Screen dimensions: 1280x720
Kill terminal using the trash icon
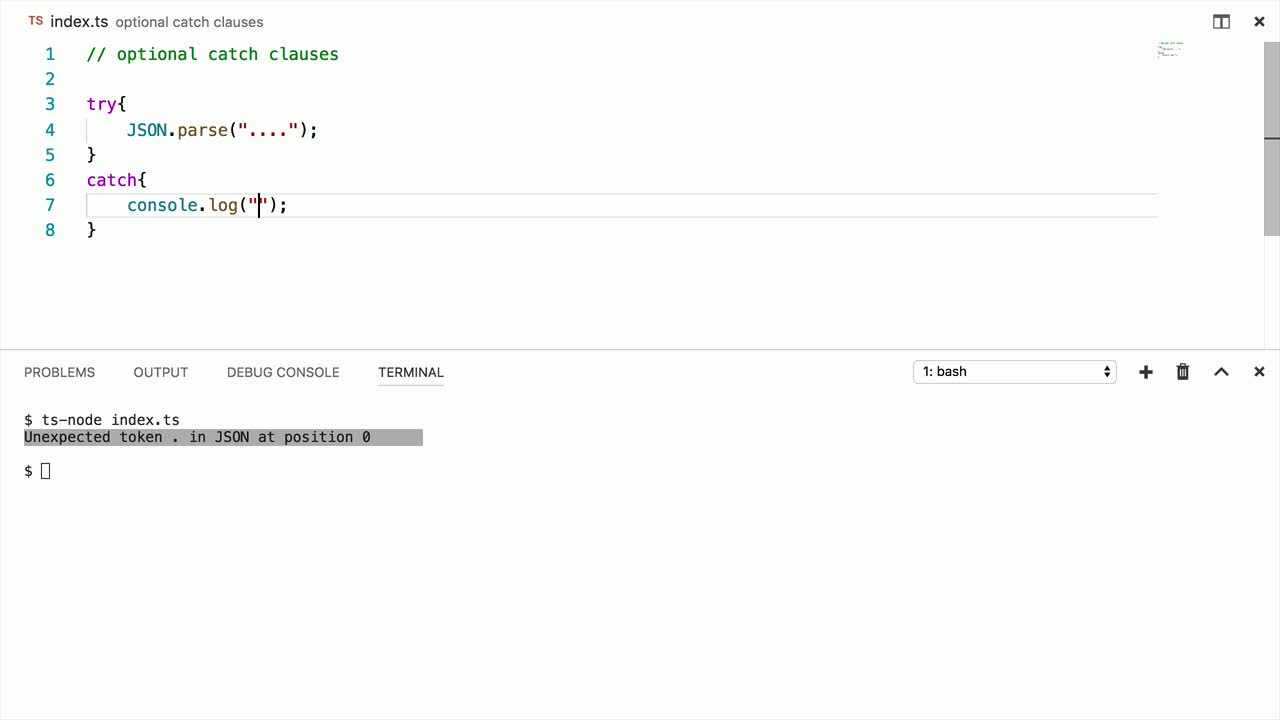click(1183, 372)
